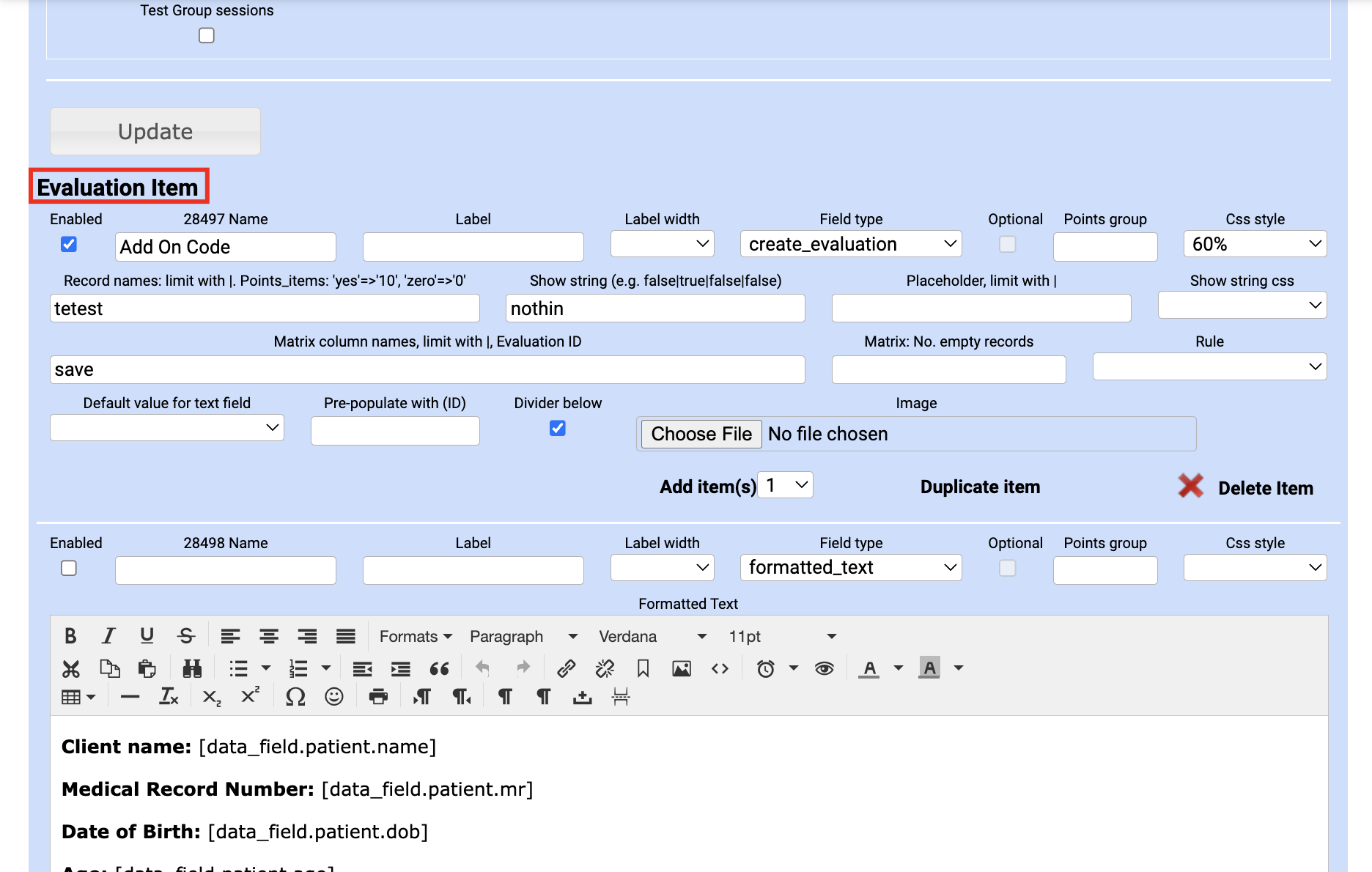Disable the Divider below checkbox
This screenshot has width=1372, height=872.
pyautogui.click(x=557, y=428)
